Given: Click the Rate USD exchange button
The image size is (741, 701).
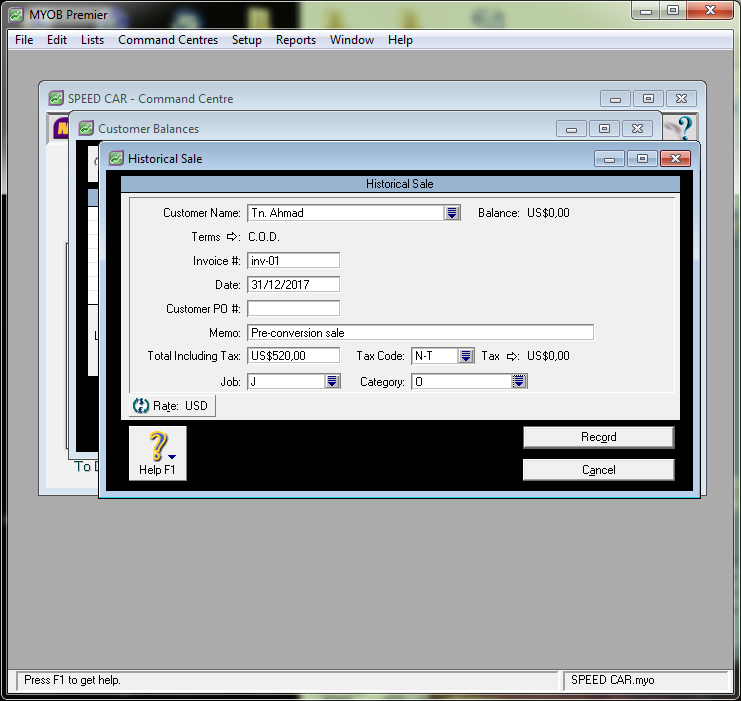Looking at the screenshot, I should [x=172, y=406].
